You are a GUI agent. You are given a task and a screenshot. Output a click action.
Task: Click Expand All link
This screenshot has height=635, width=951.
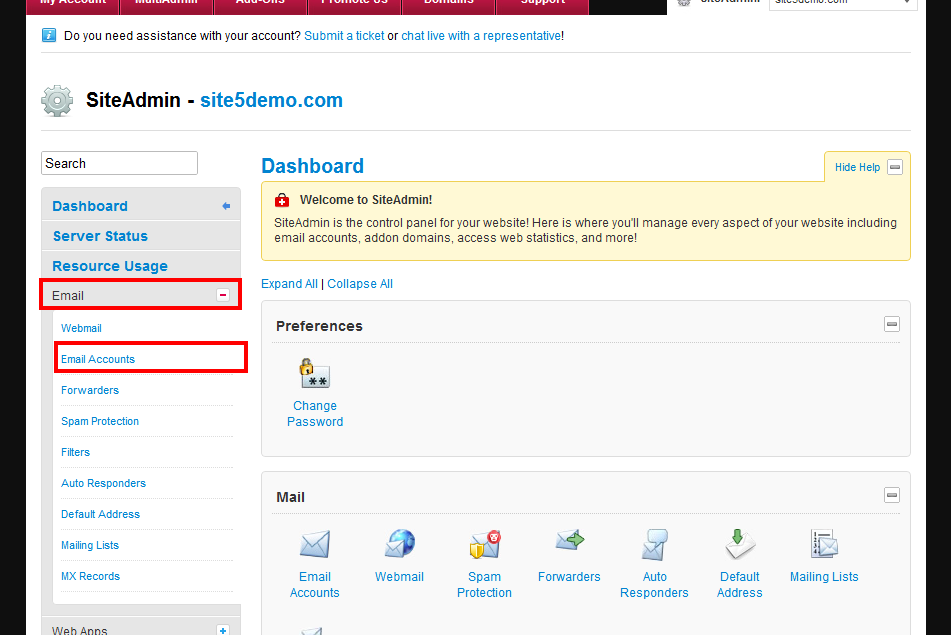289,284
